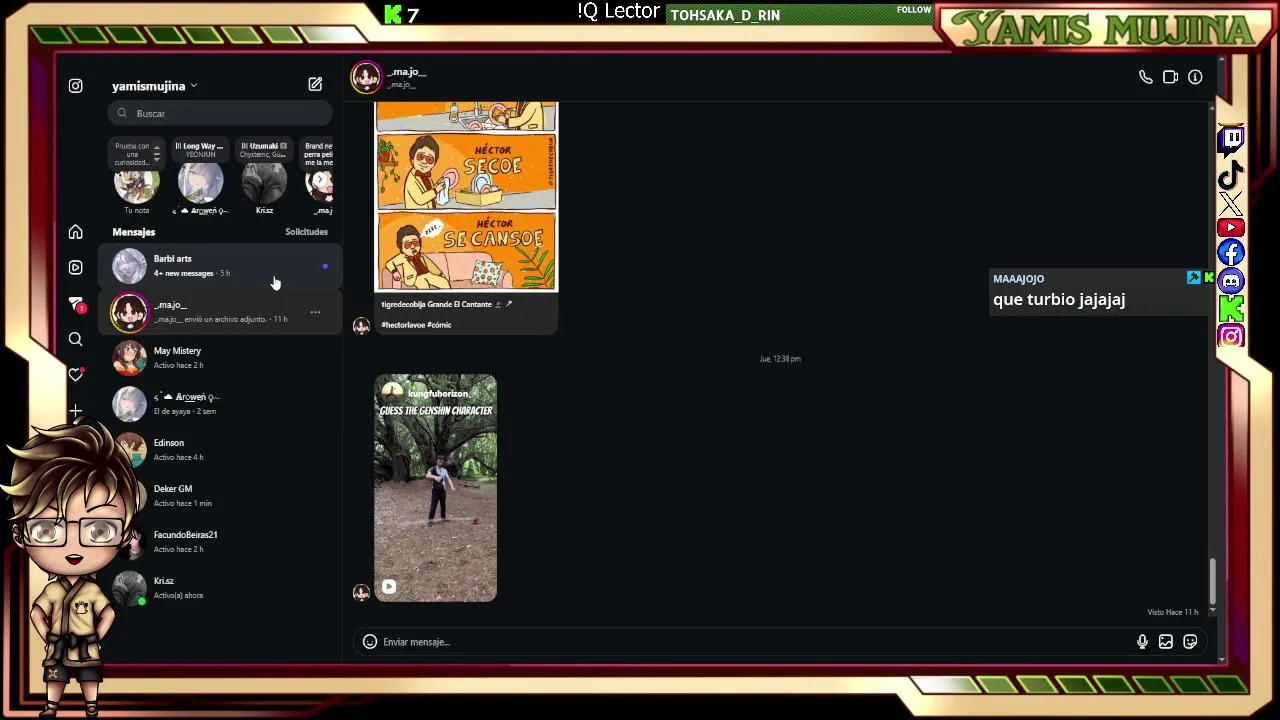
Task: Open the Facebook icon on stream overlay
Action: (1231, 254)
